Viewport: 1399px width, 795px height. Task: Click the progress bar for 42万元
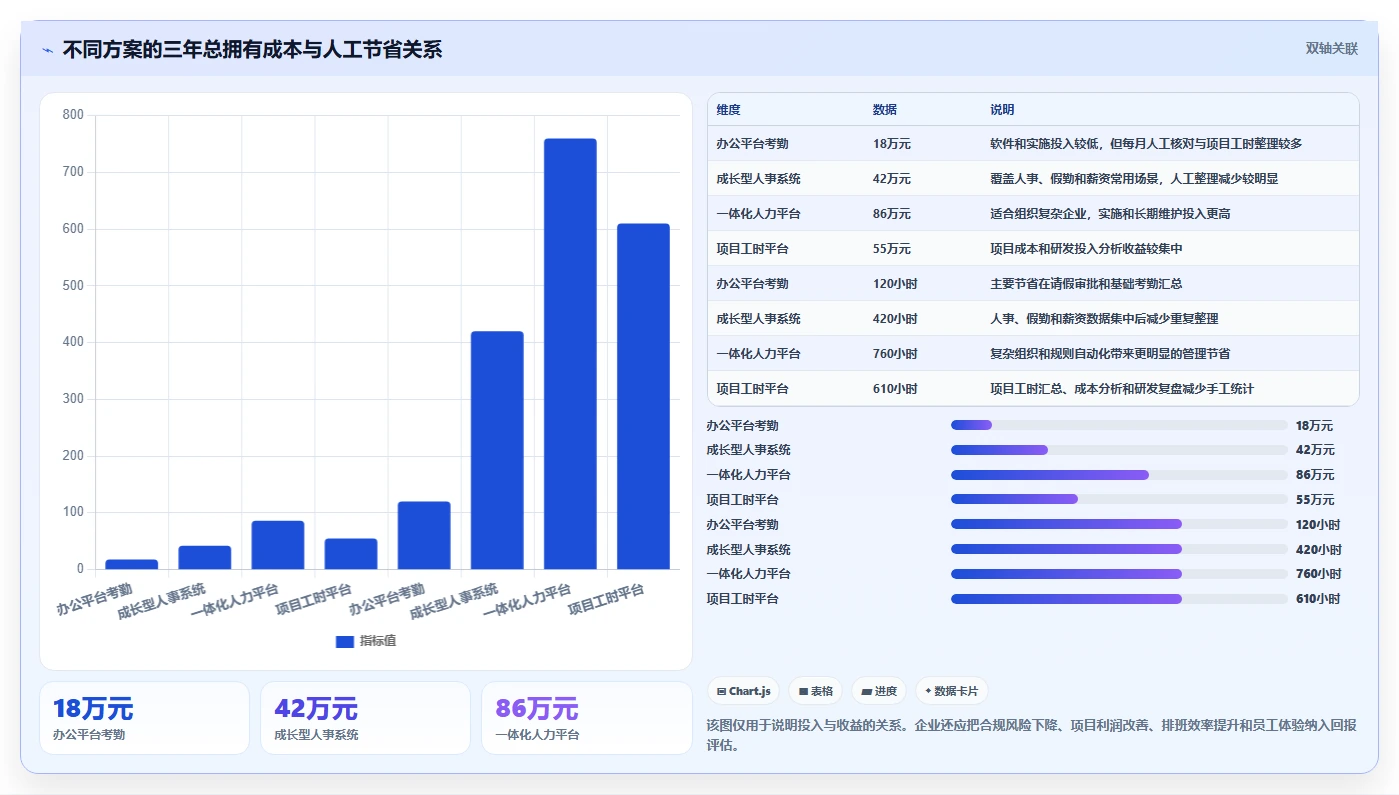coord(1119,450)
